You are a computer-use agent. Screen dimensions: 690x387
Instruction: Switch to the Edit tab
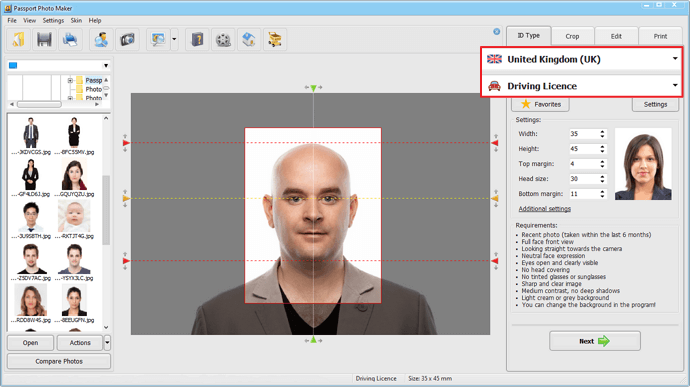coord(616,36)
